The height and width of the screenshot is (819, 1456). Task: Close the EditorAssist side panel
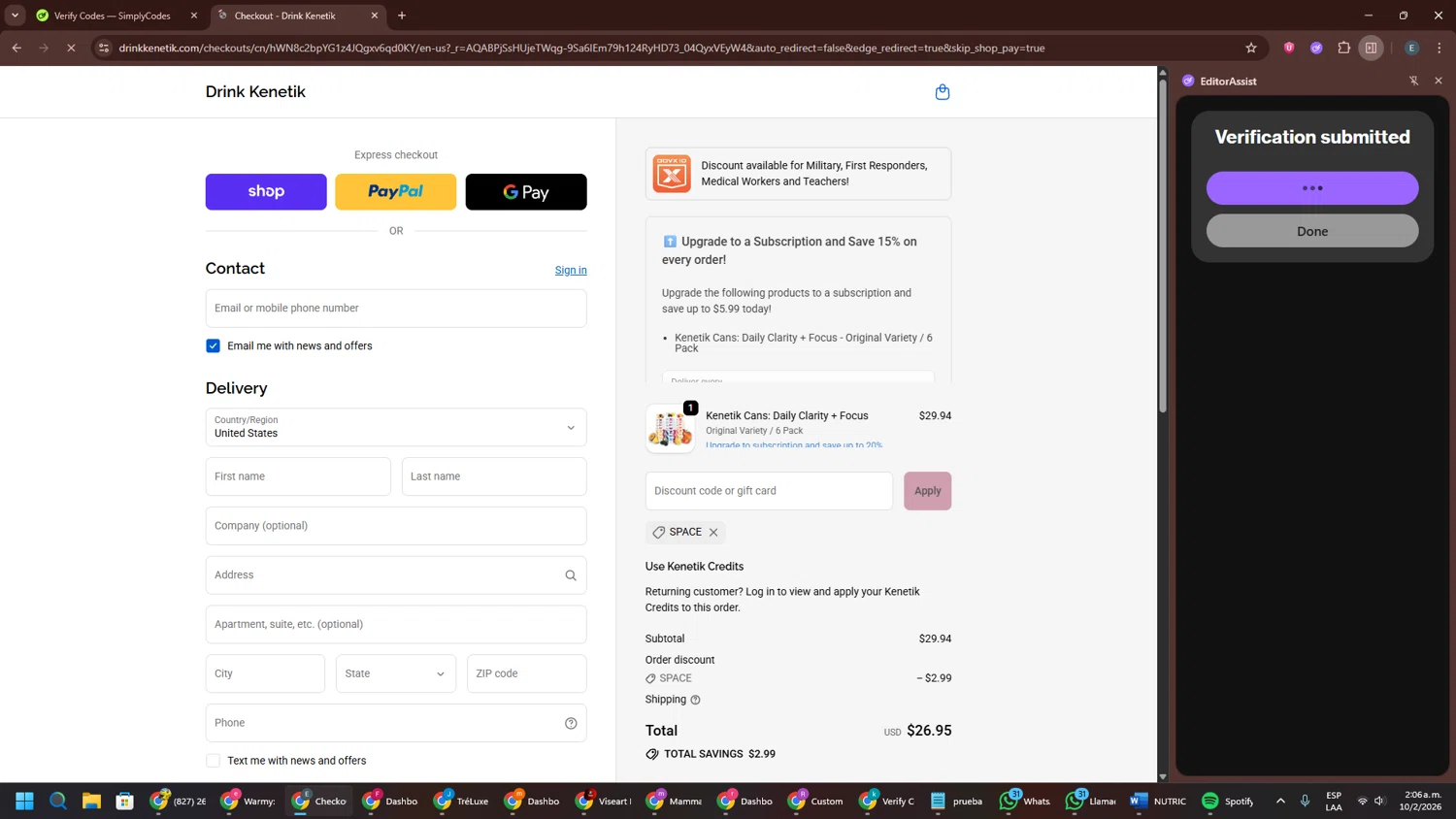click(1439, 81)
